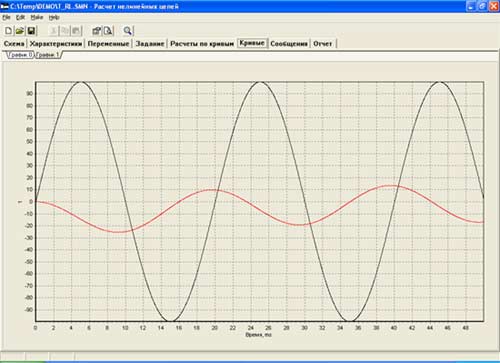
Task: Click the greyed-out Copy icon
Action: coord(65,31)
